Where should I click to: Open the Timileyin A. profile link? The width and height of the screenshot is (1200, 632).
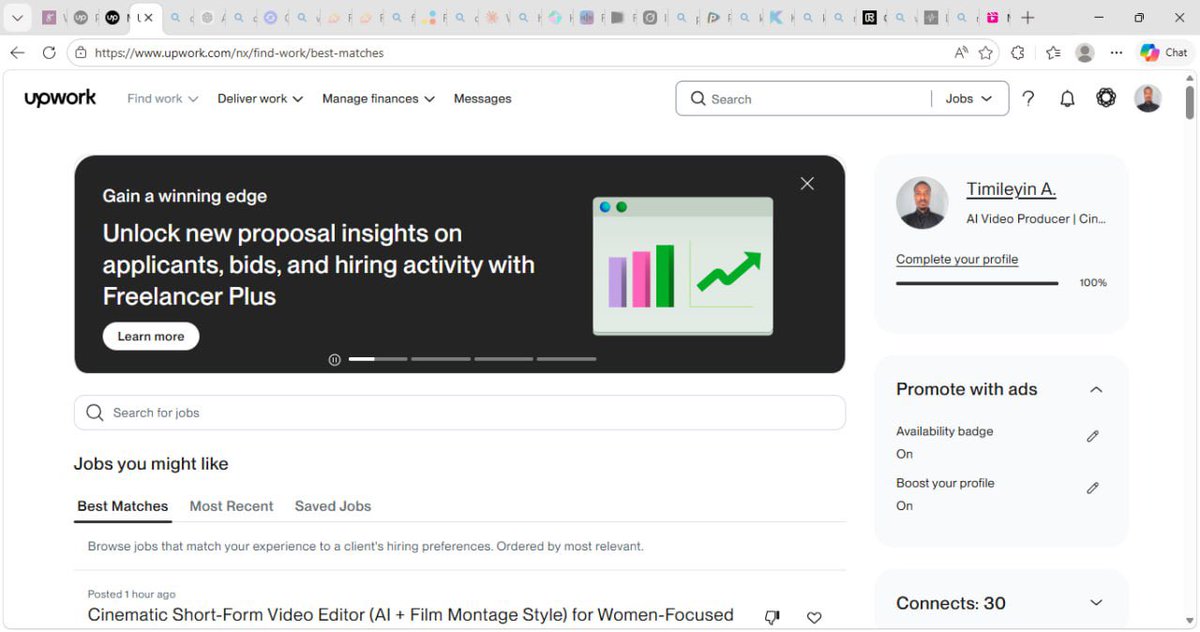pyautogui.click(x=1011, y=189)
